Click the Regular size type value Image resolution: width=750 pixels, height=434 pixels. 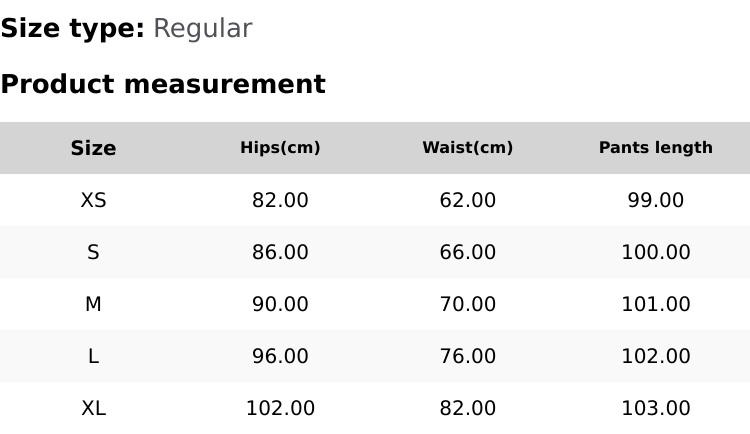coord(202,29)
